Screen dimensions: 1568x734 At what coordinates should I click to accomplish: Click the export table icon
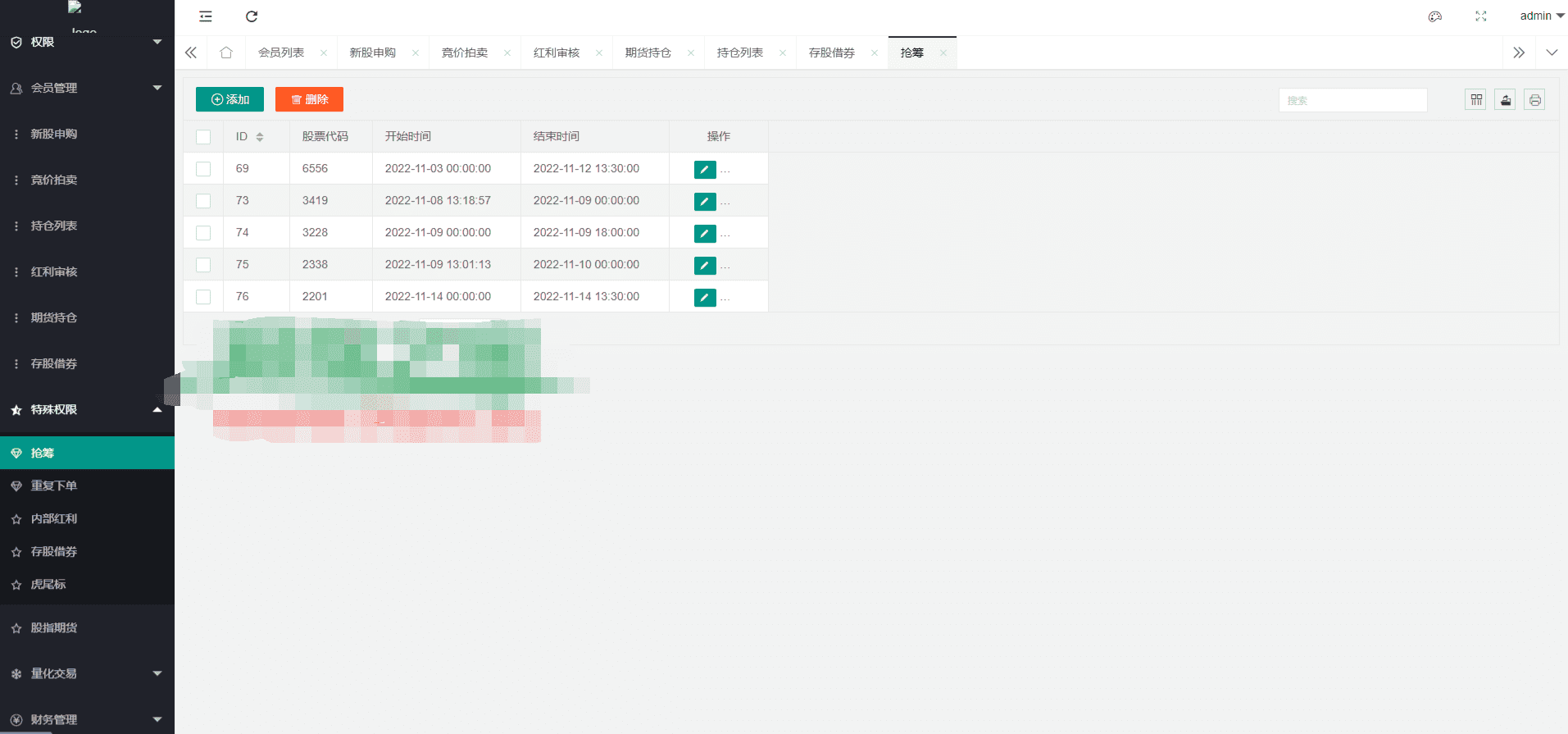1505,100
